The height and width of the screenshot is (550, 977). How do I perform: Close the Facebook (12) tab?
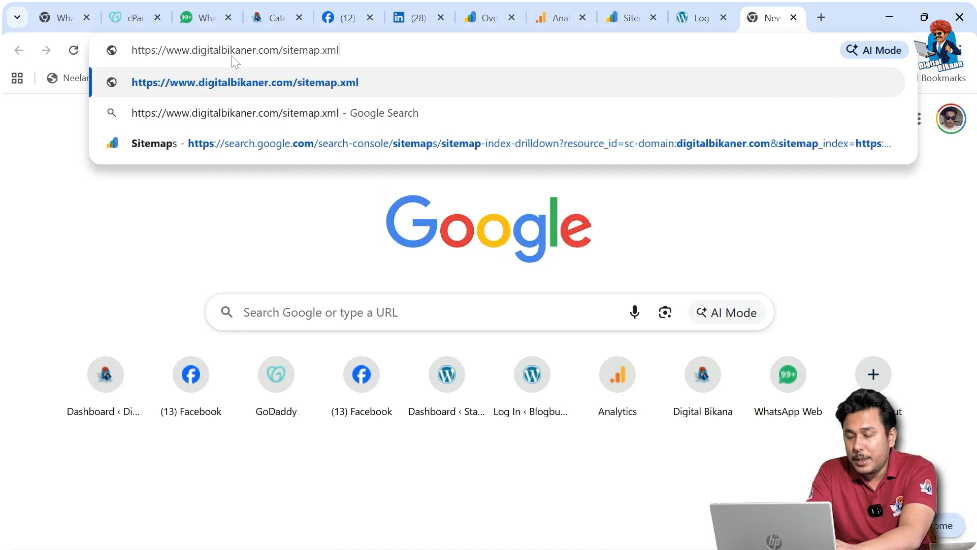[369, 17]
